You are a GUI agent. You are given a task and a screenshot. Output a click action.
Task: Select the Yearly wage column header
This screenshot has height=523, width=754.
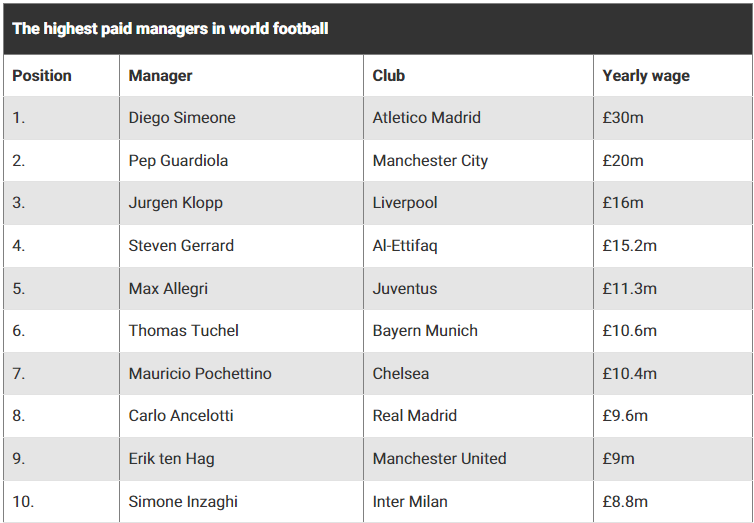(x=646, y=76)
